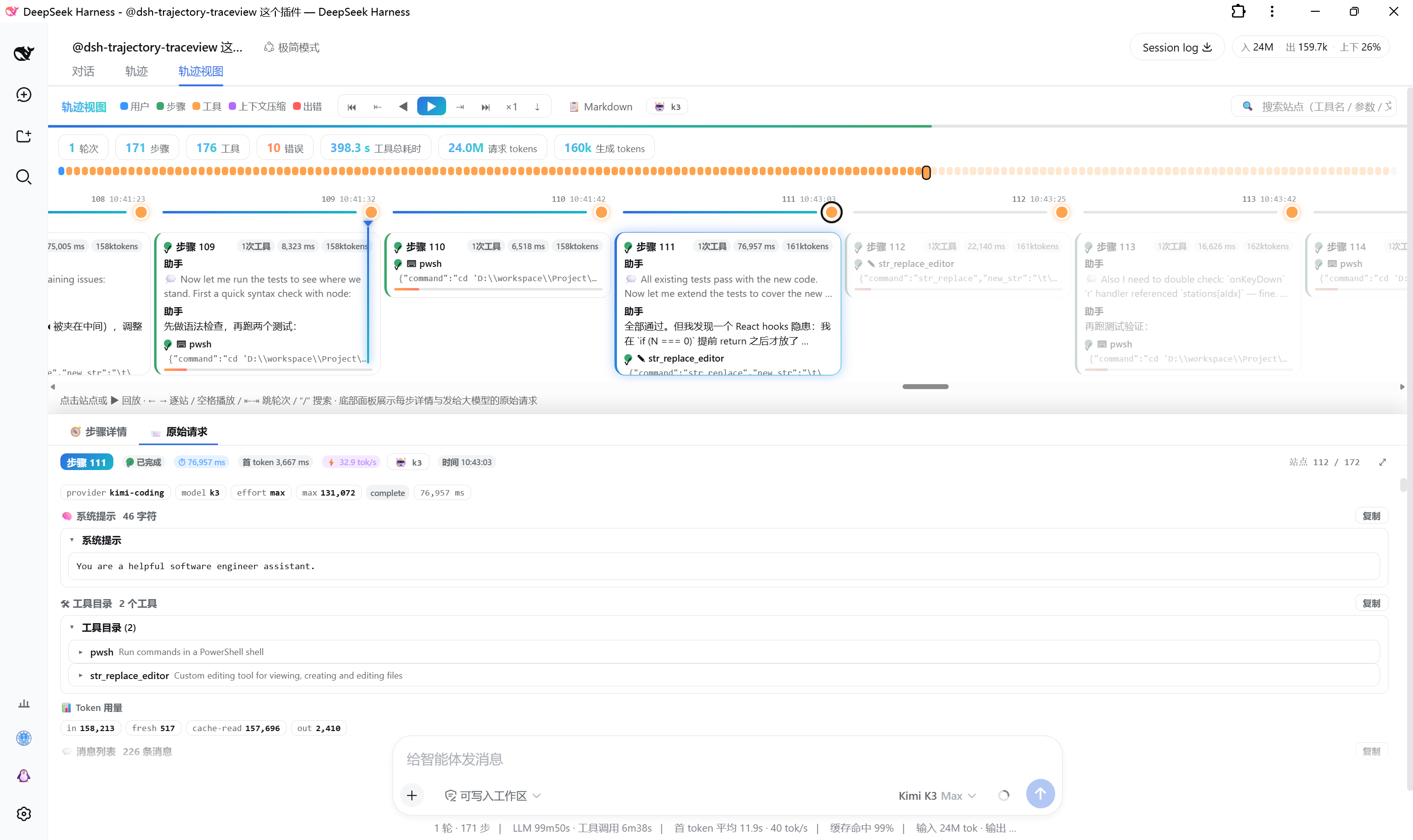Open the three-dot menu in title bar
Image resolution: width=1413 pixels, height=840 pixels.
tap(1272, 11)
